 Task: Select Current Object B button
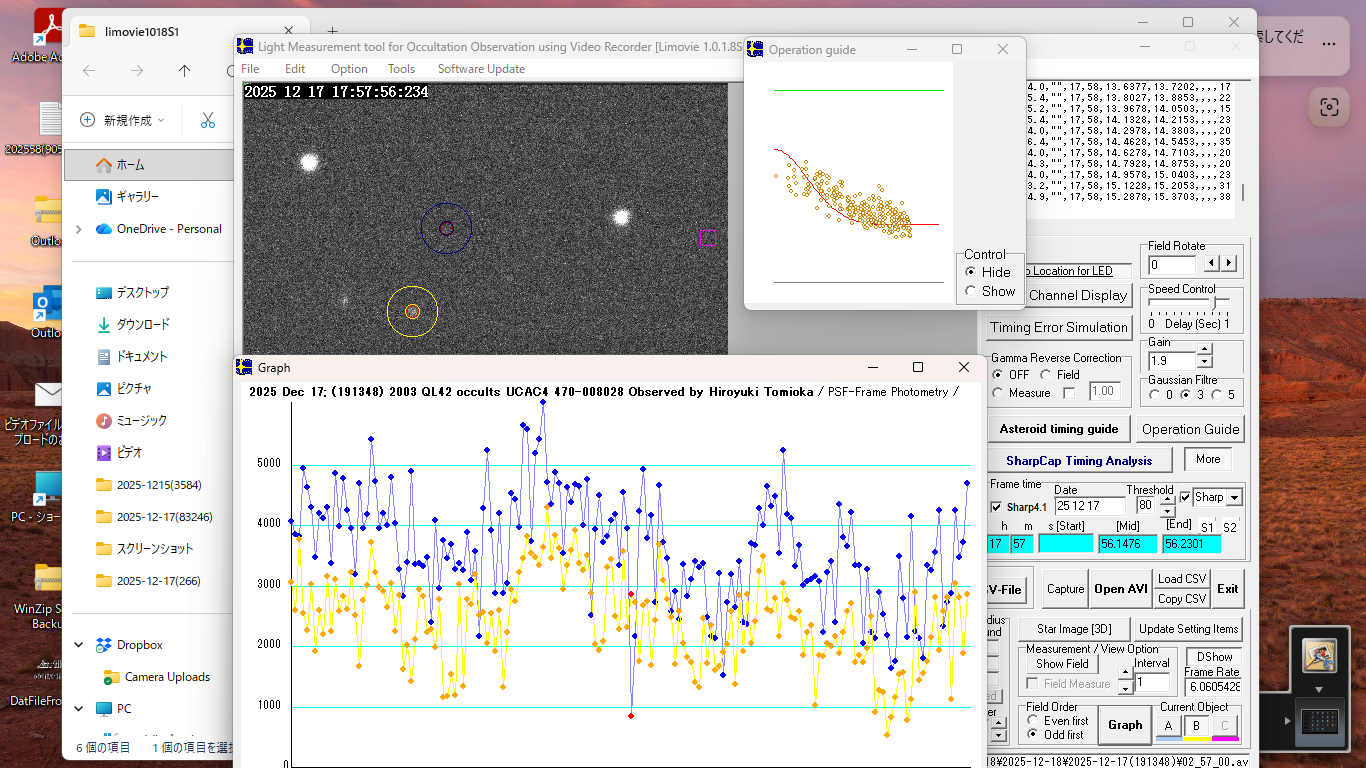[1195, 726]
